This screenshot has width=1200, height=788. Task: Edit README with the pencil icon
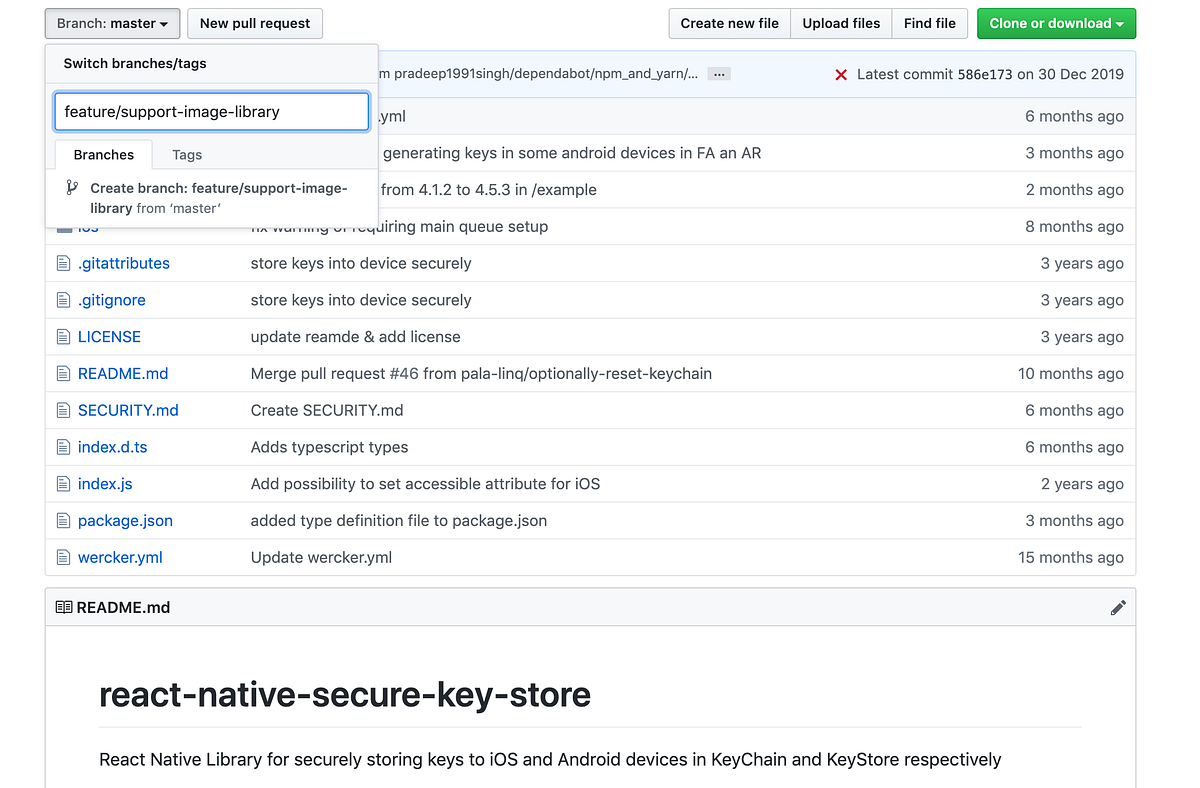[1118, 608]
